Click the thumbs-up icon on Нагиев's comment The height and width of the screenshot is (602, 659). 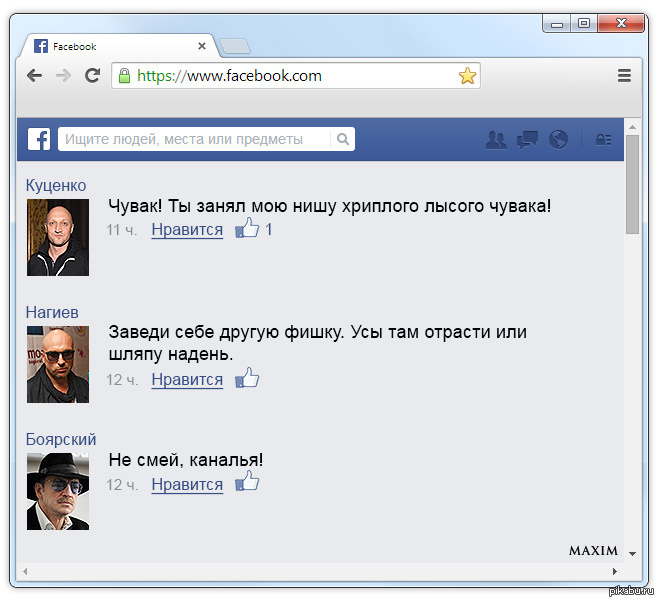[247, 378]
